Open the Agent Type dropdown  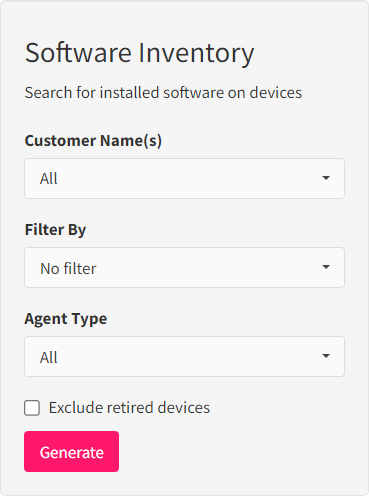point(184,356)
